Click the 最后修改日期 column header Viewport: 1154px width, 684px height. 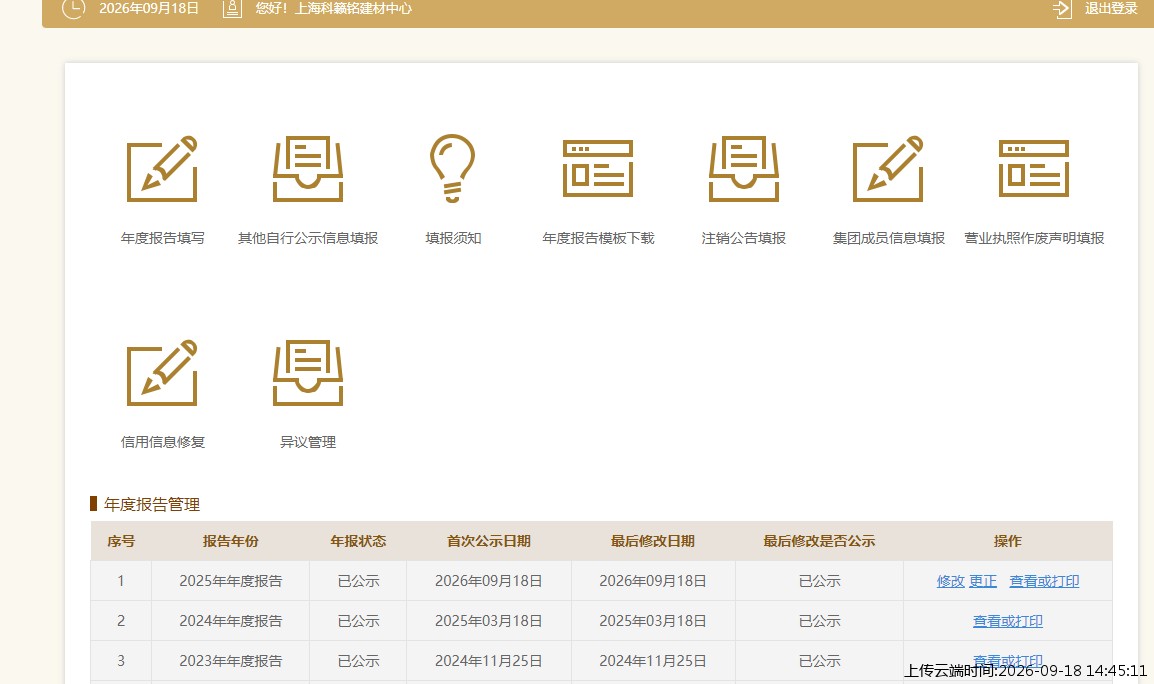[x=653, y=541]
